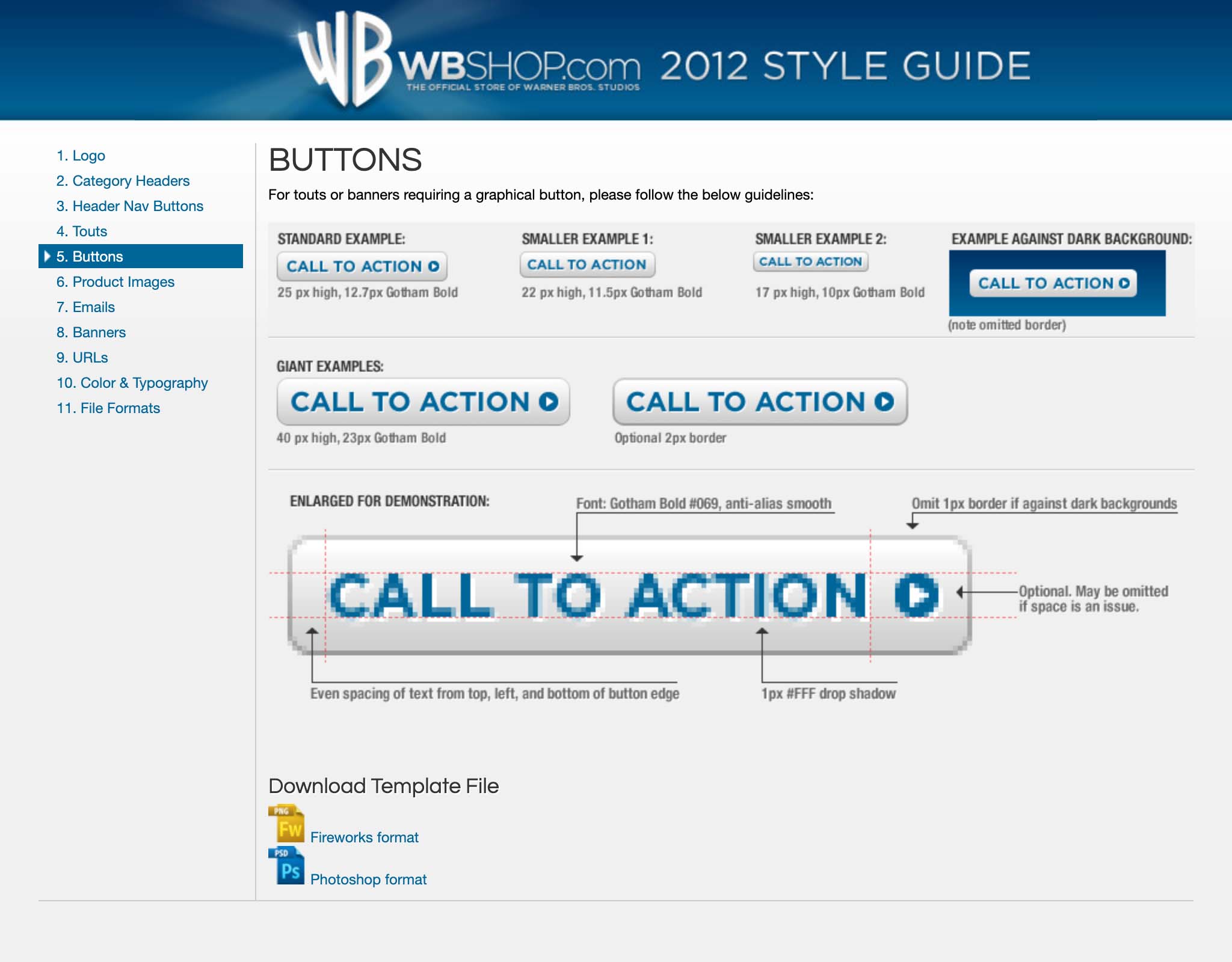
Task: Select 11. File Formats in sidebar
Action: tap(108, 408)
